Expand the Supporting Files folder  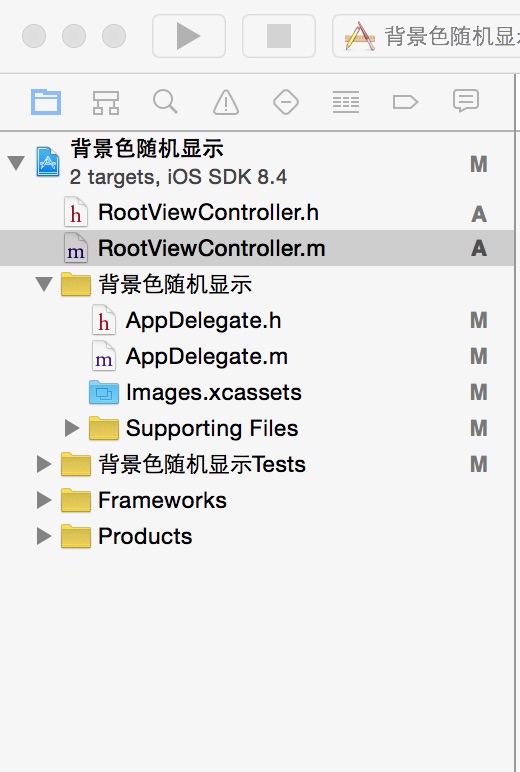[72, 428]
